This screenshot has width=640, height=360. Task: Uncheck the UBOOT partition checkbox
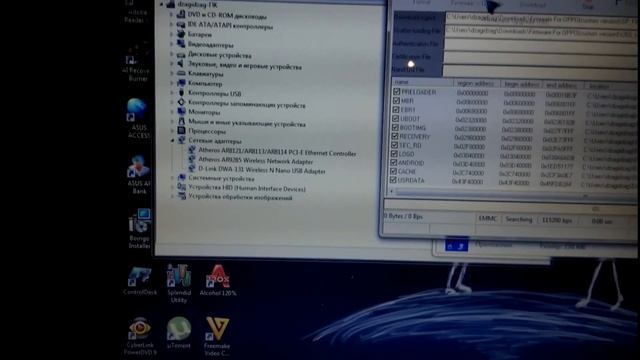tap(395, 118)
